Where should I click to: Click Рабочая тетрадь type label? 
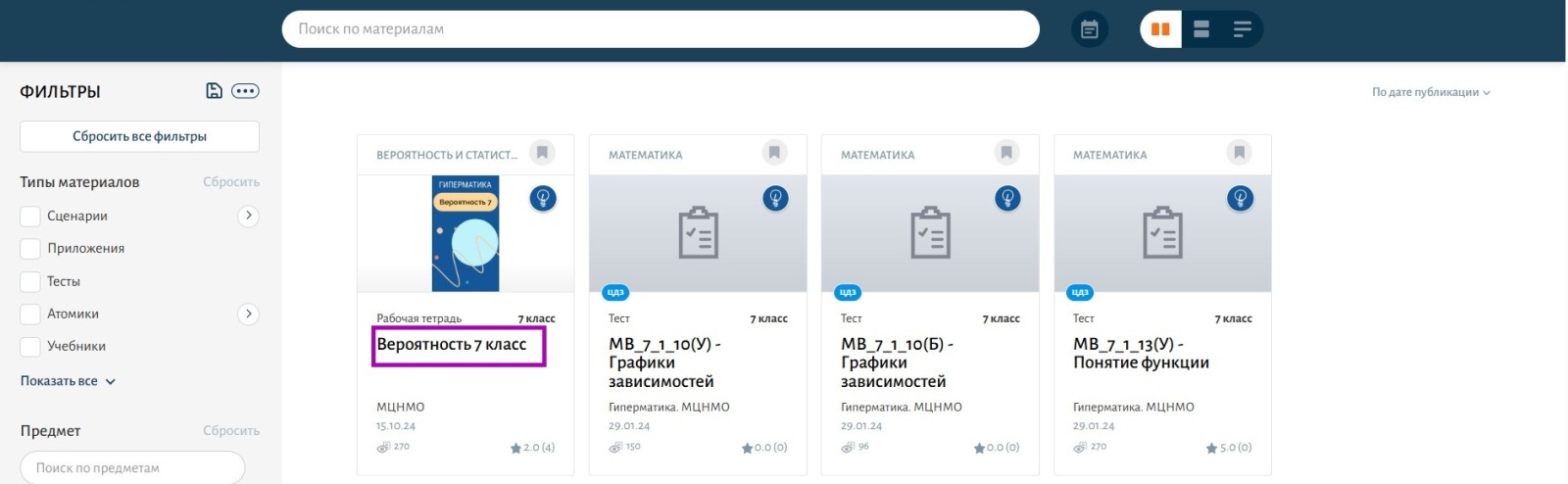[x=418, y=318]
